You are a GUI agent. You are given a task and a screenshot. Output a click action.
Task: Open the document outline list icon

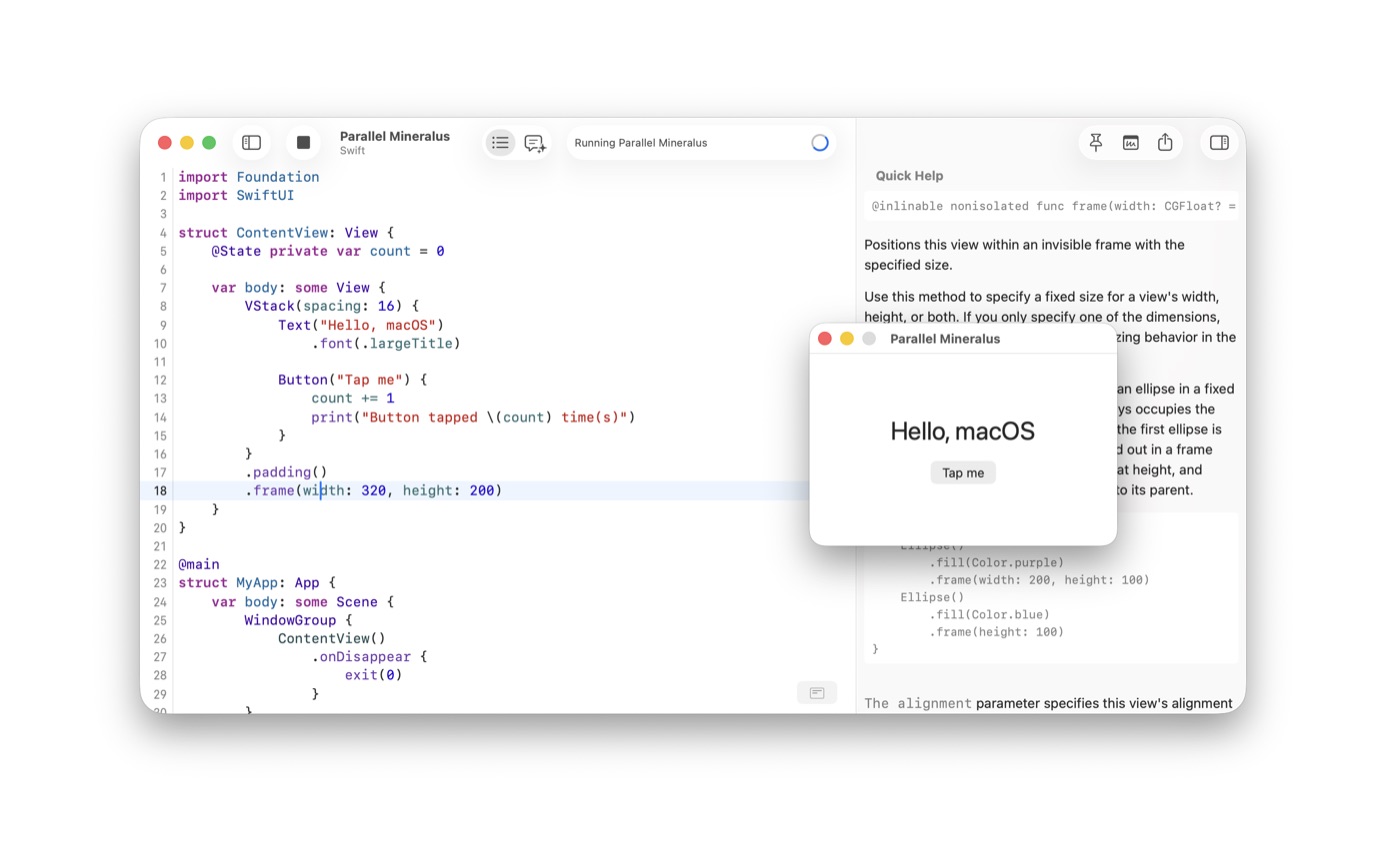click(500, 143)
